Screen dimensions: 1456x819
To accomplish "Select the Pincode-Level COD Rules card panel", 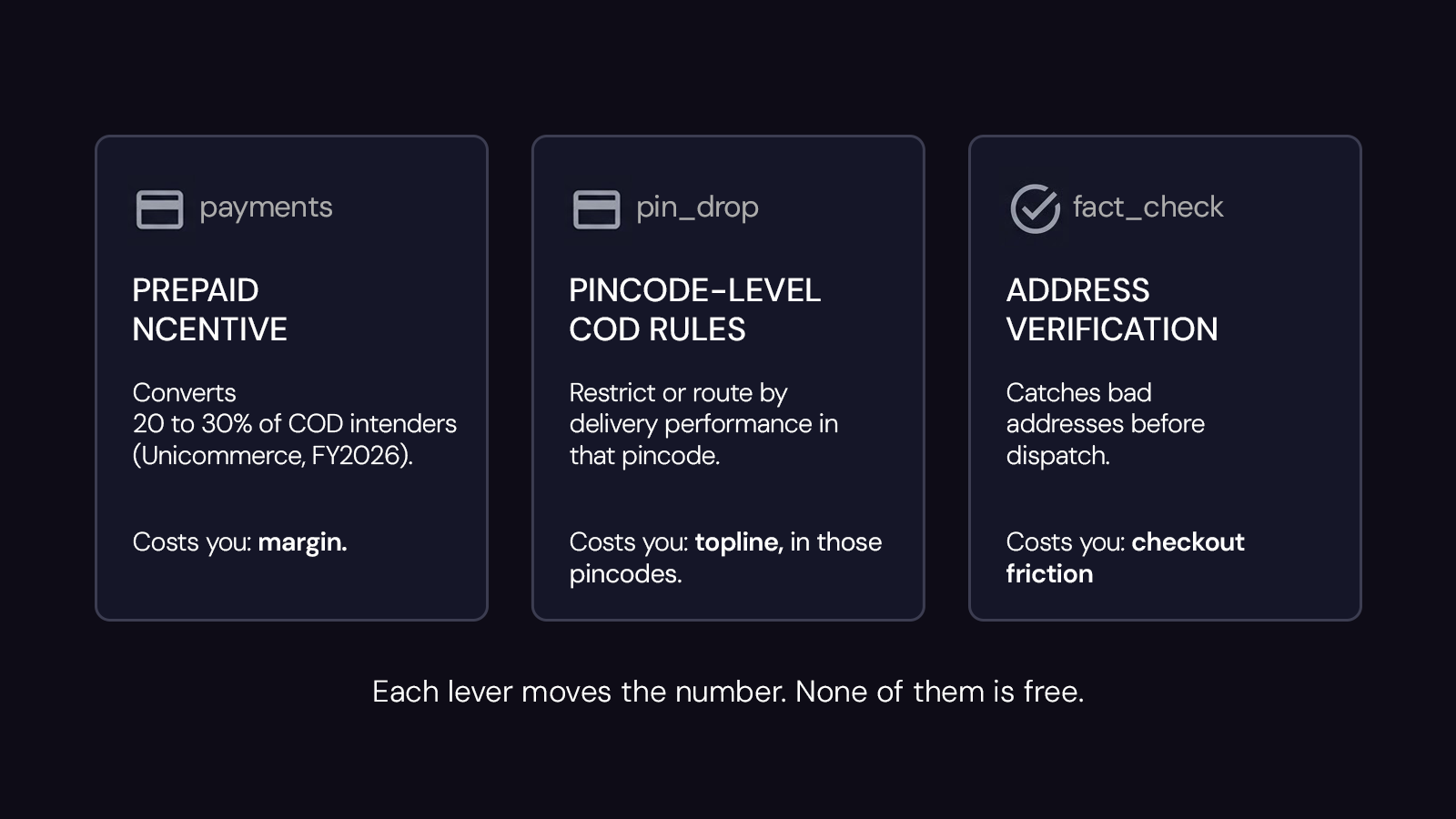I will pyautogui.click(x=728, y=379).
